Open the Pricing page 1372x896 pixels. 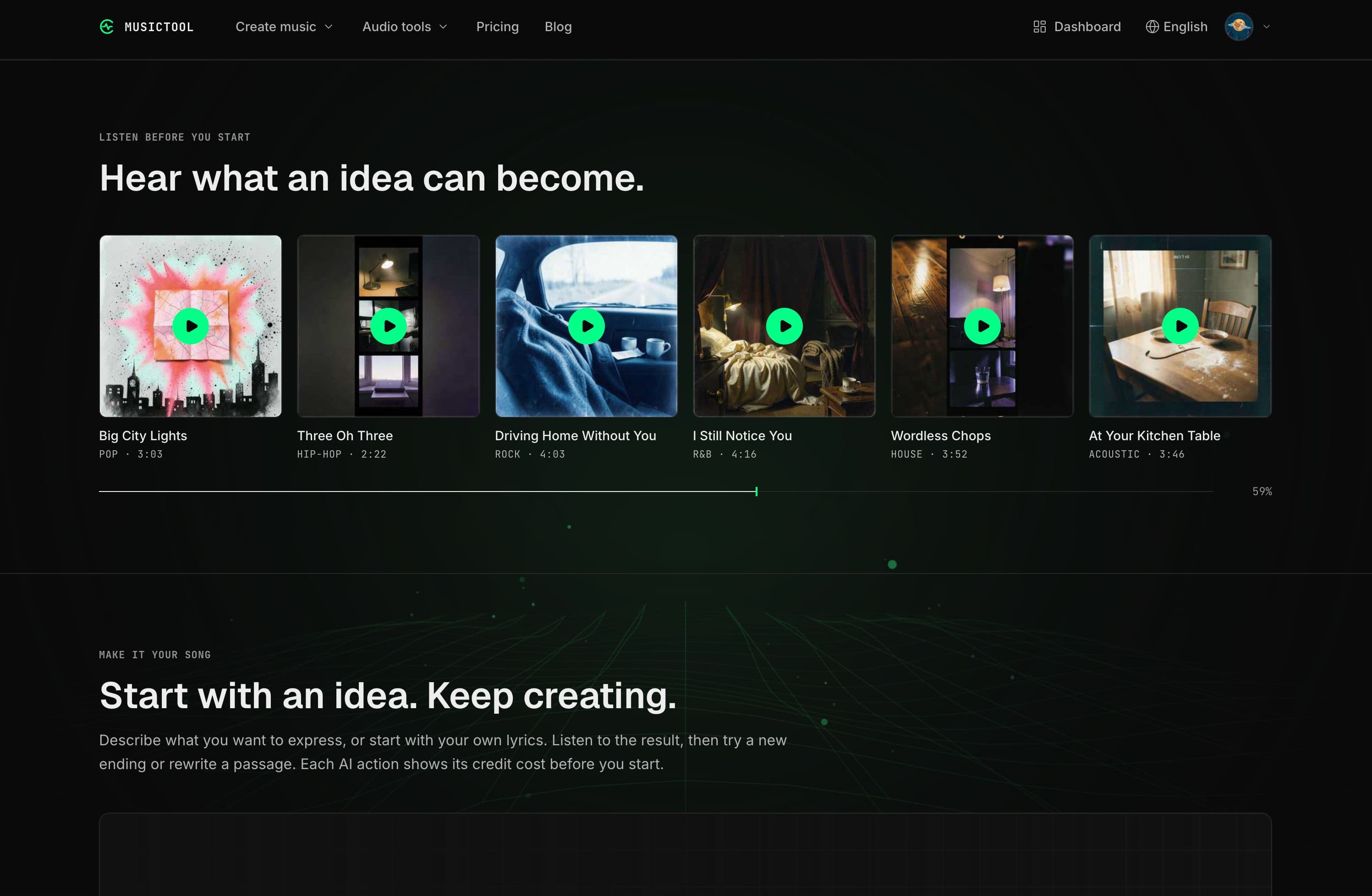click(x=498, y=27)
